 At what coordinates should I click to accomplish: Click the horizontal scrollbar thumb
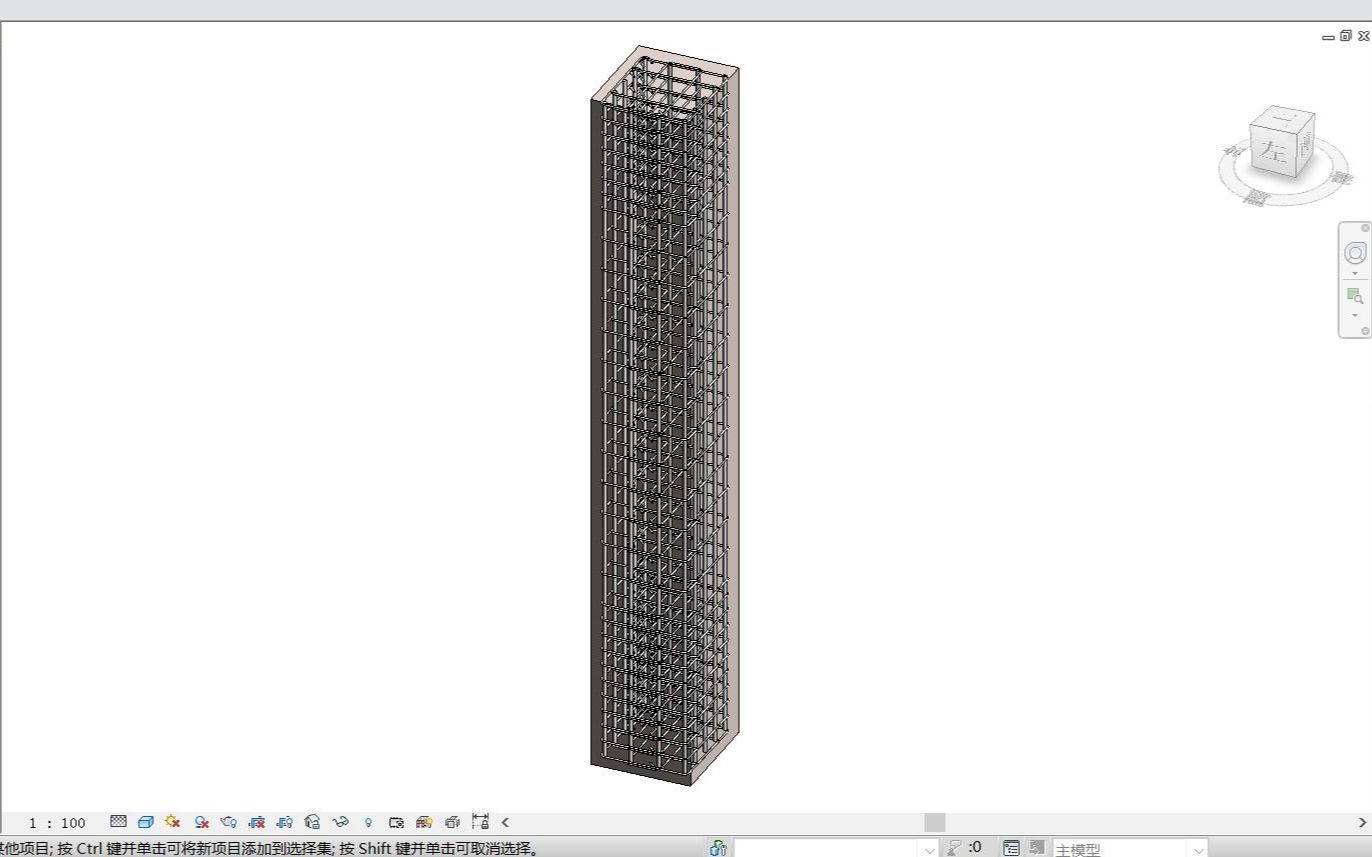[x=934, y=822]
